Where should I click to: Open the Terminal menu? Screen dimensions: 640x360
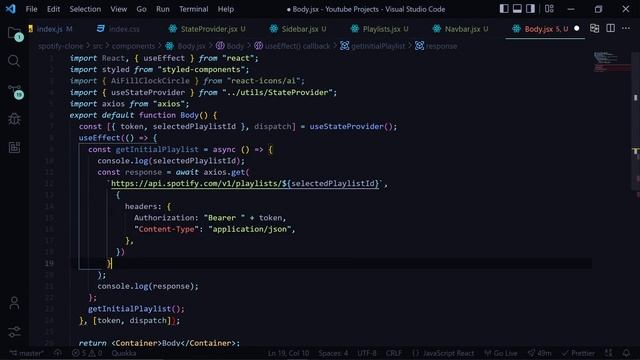193,9
